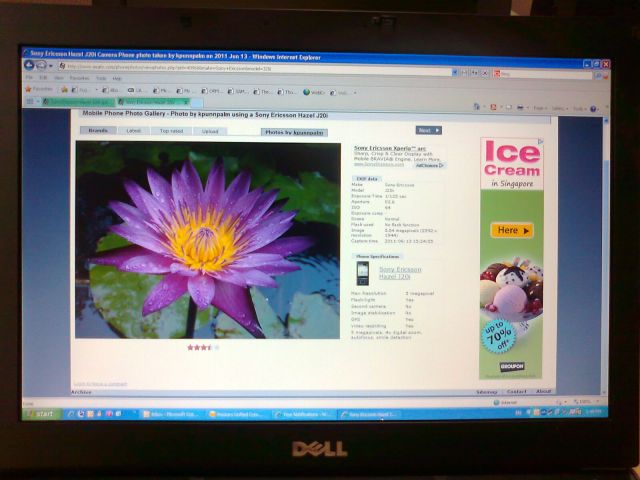Image resolution: width=640 pixels, height=480 pixels.
Task: Click the Refresh page icon
Action: (475, 73)
